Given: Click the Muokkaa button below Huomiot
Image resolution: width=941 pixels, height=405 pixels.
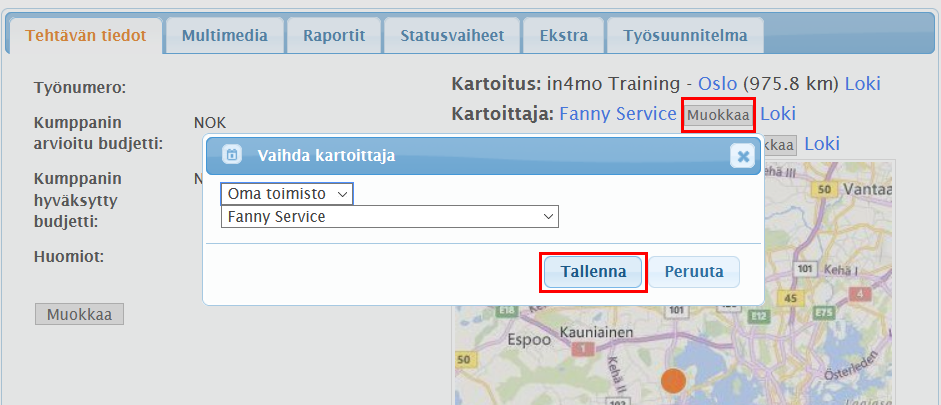Looking at the screenshot, I should click(79, 315).
